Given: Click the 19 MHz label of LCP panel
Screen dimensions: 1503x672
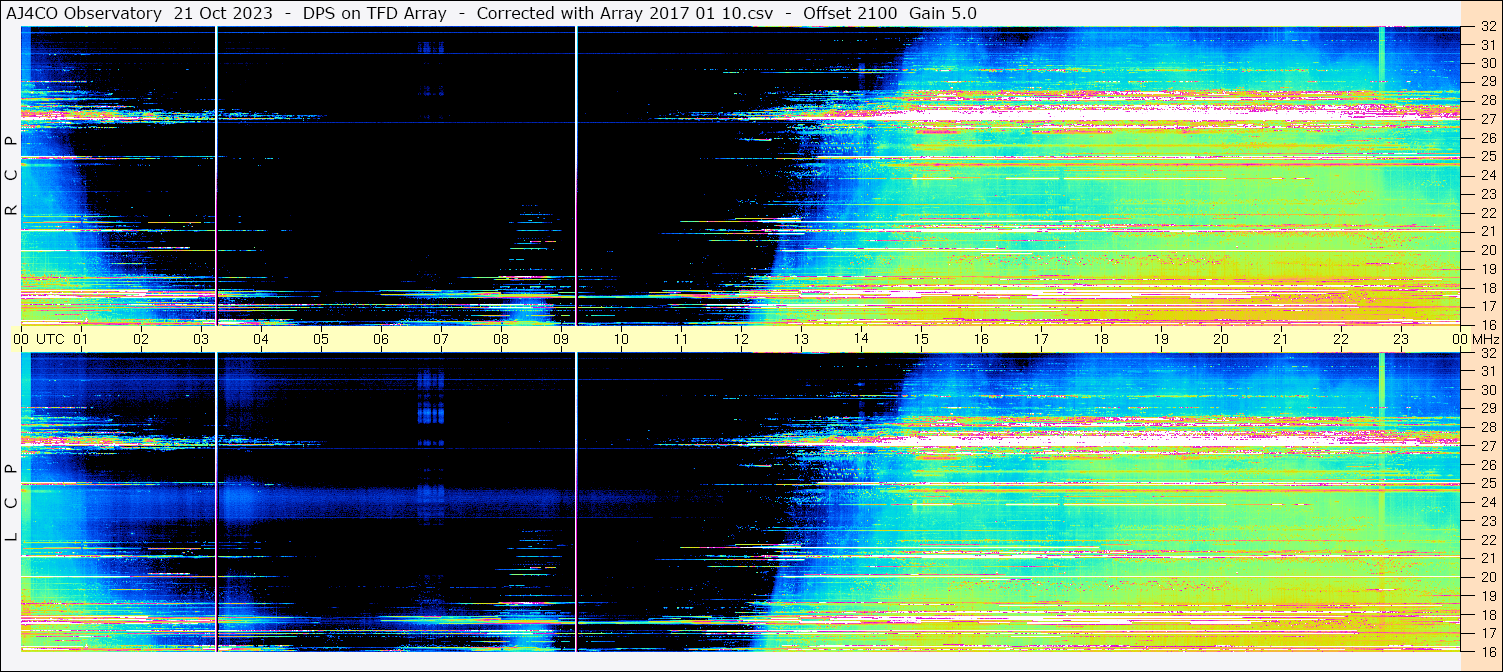Looking at the screenshot, I should 1487,596.
